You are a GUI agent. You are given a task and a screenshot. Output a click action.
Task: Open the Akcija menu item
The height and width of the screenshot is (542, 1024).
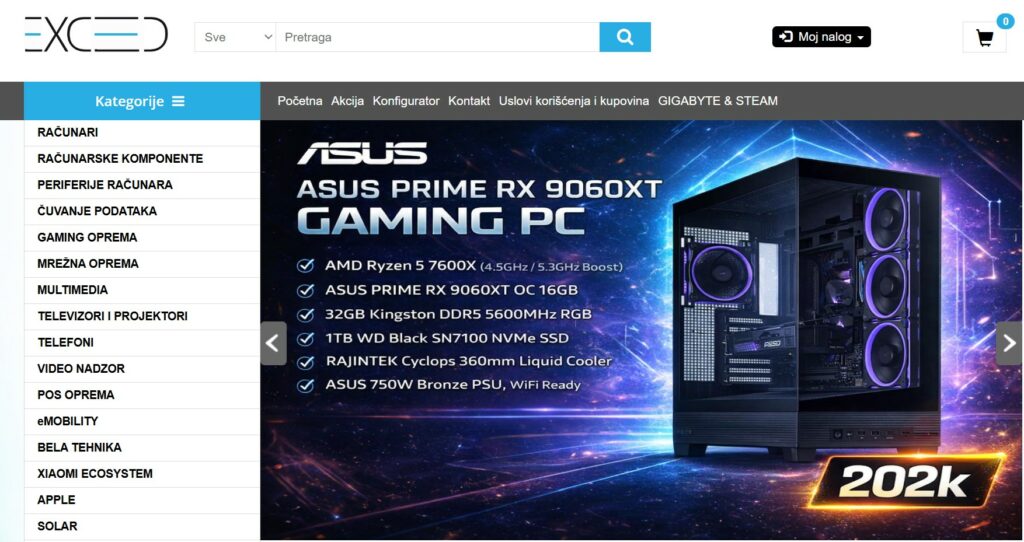tap(347, 101)
